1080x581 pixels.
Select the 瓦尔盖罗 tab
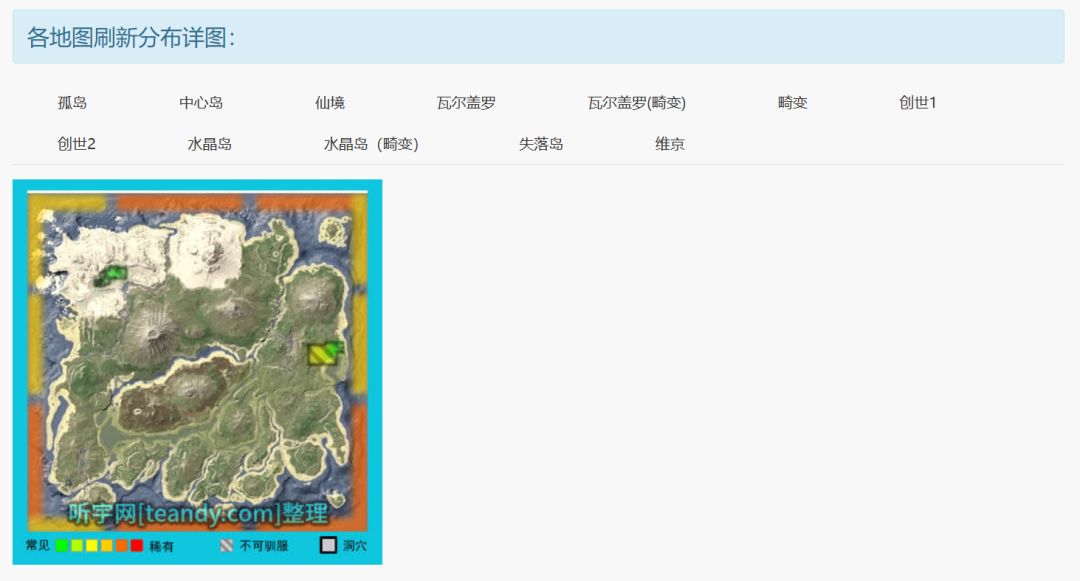point(466,103)
